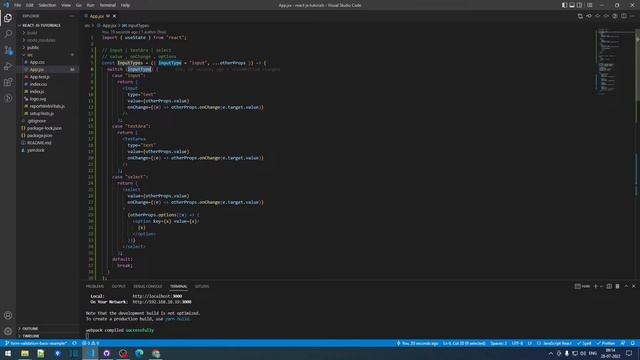Viewport: 640px width, 360px height.
Task: Toggle Spell checker in status bar
Action: (x=584, y=343)
